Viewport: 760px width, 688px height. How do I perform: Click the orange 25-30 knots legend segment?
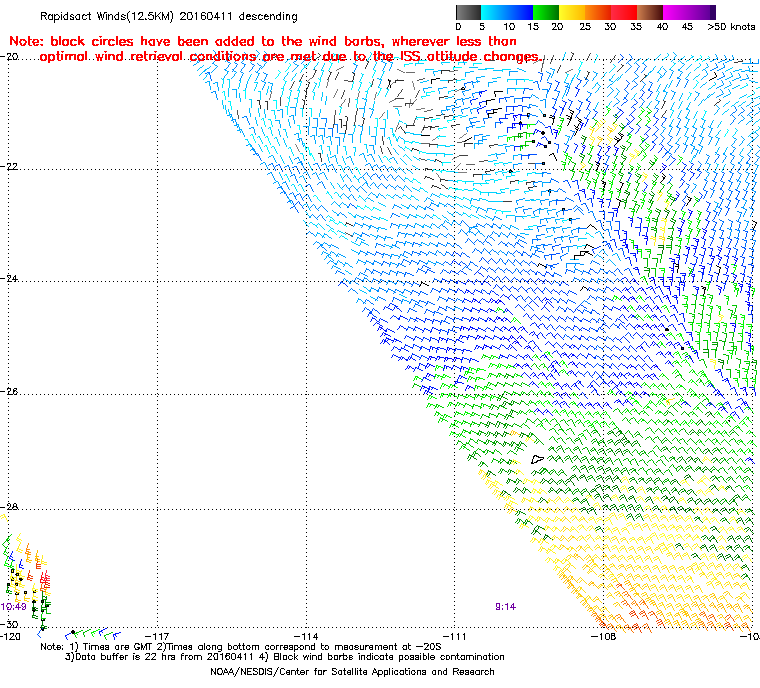pyautogui.click(x=598, y=12)
